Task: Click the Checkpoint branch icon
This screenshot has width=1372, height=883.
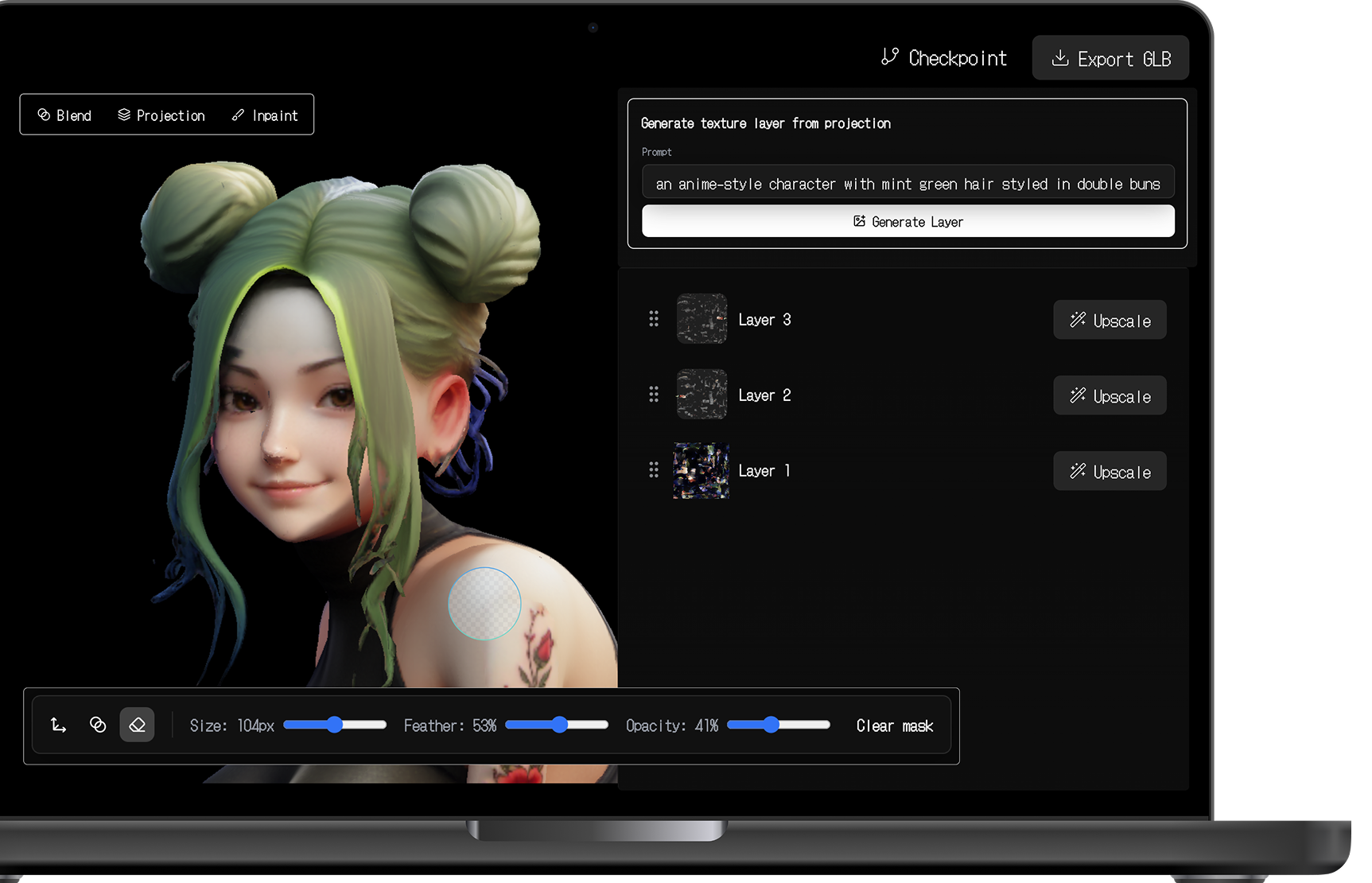Action: [x=889, y=56]
